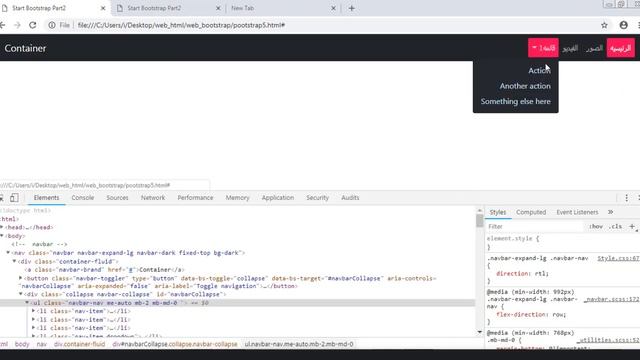
Task: Click body in the breadcrumb bar
Action: coord(22,344)
